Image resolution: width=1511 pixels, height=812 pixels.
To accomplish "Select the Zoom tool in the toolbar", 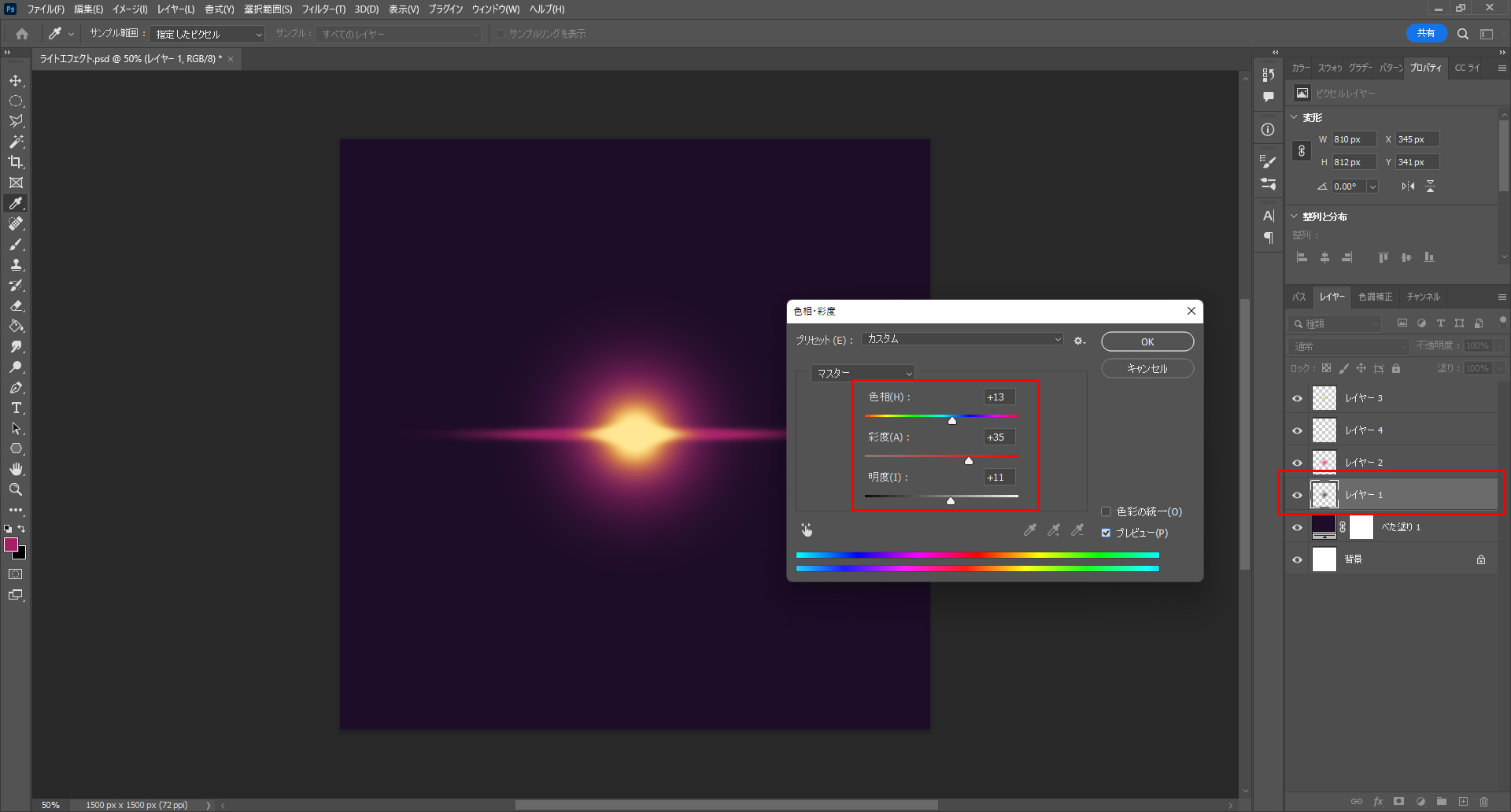I will click(x=16, y=489).
